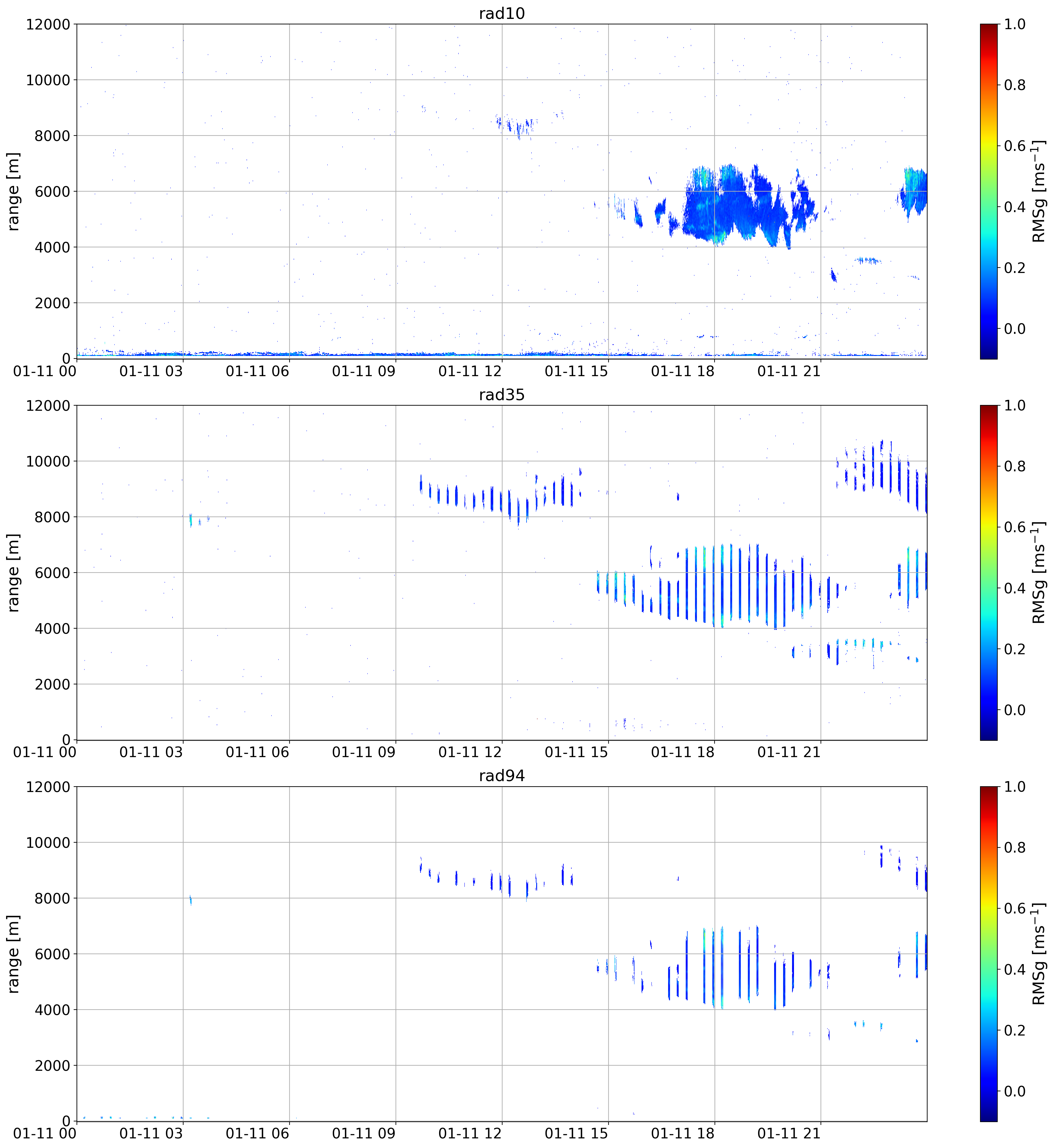Click the 01-11 15 x-tick label under rad35
The width and height of the screenshot is (1055, 1148).
click(576, 753)
